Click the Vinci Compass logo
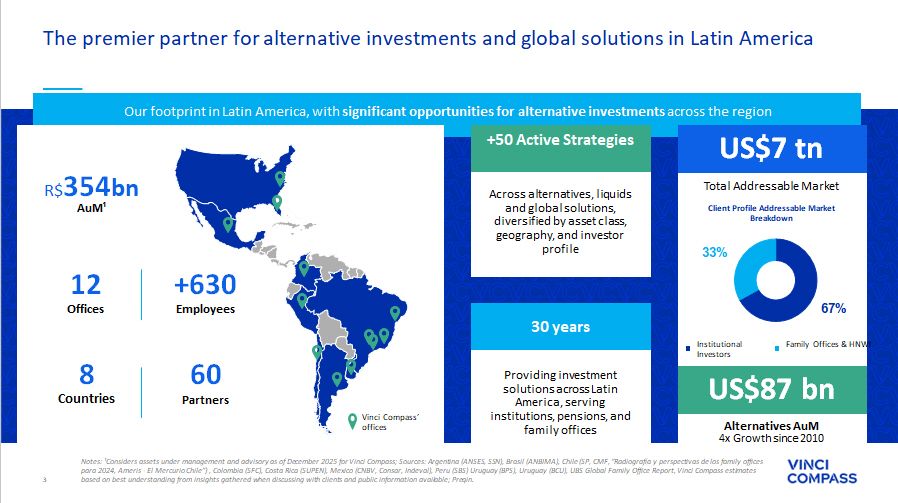Viewport: 898px width, 503px height. click(822, 469)
